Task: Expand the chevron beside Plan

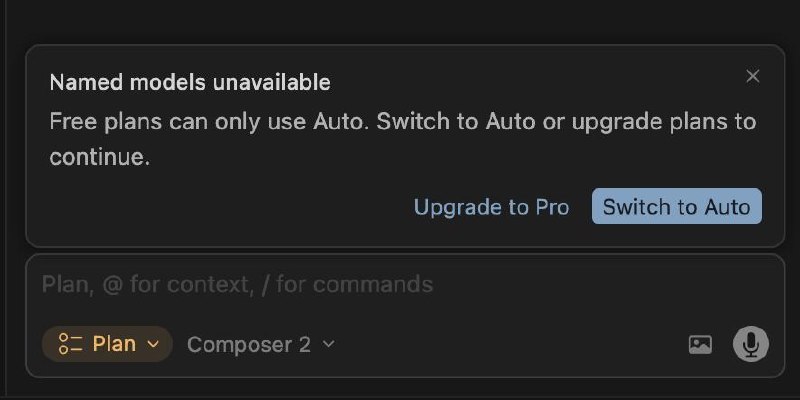Action: pos(153,344)
